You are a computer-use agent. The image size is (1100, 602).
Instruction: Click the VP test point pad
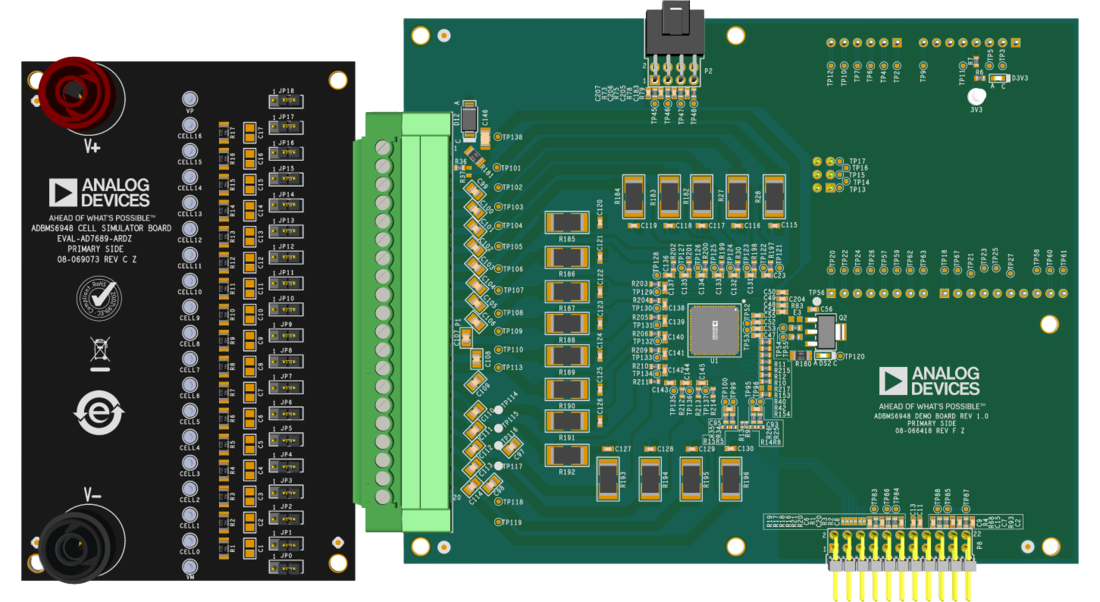pyautogui.click(x=189, y=99)
